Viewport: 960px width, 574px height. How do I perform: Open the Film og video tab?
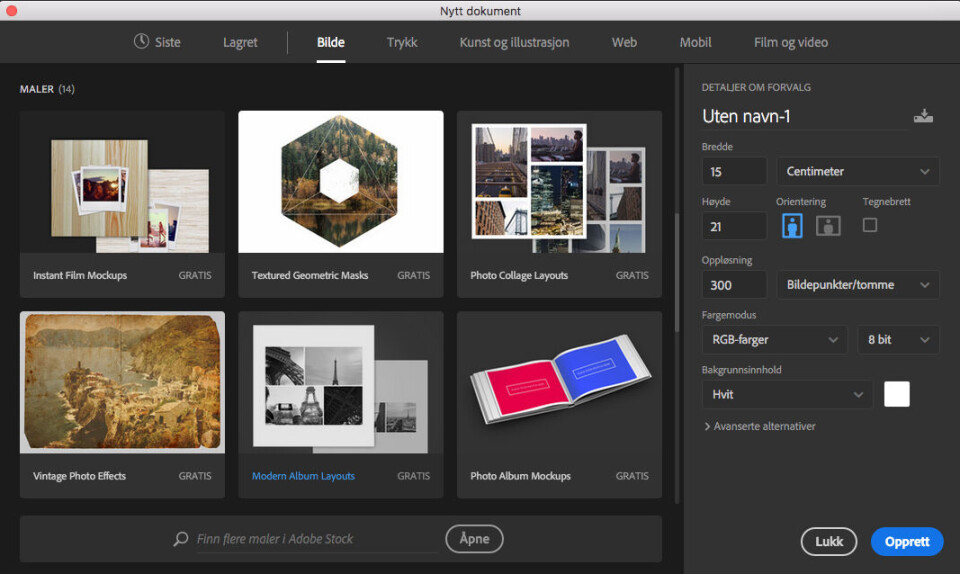click(x=790, y=42)
